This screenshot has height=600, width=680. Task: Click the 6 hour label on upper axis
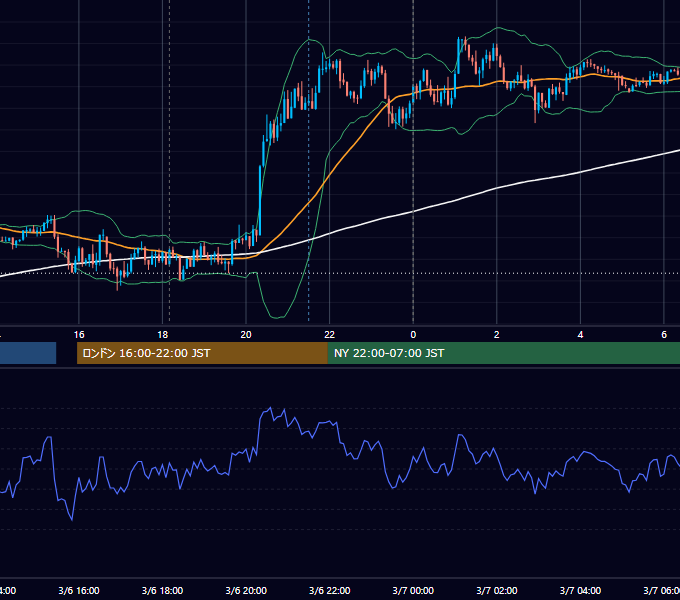tap(664, 335)
